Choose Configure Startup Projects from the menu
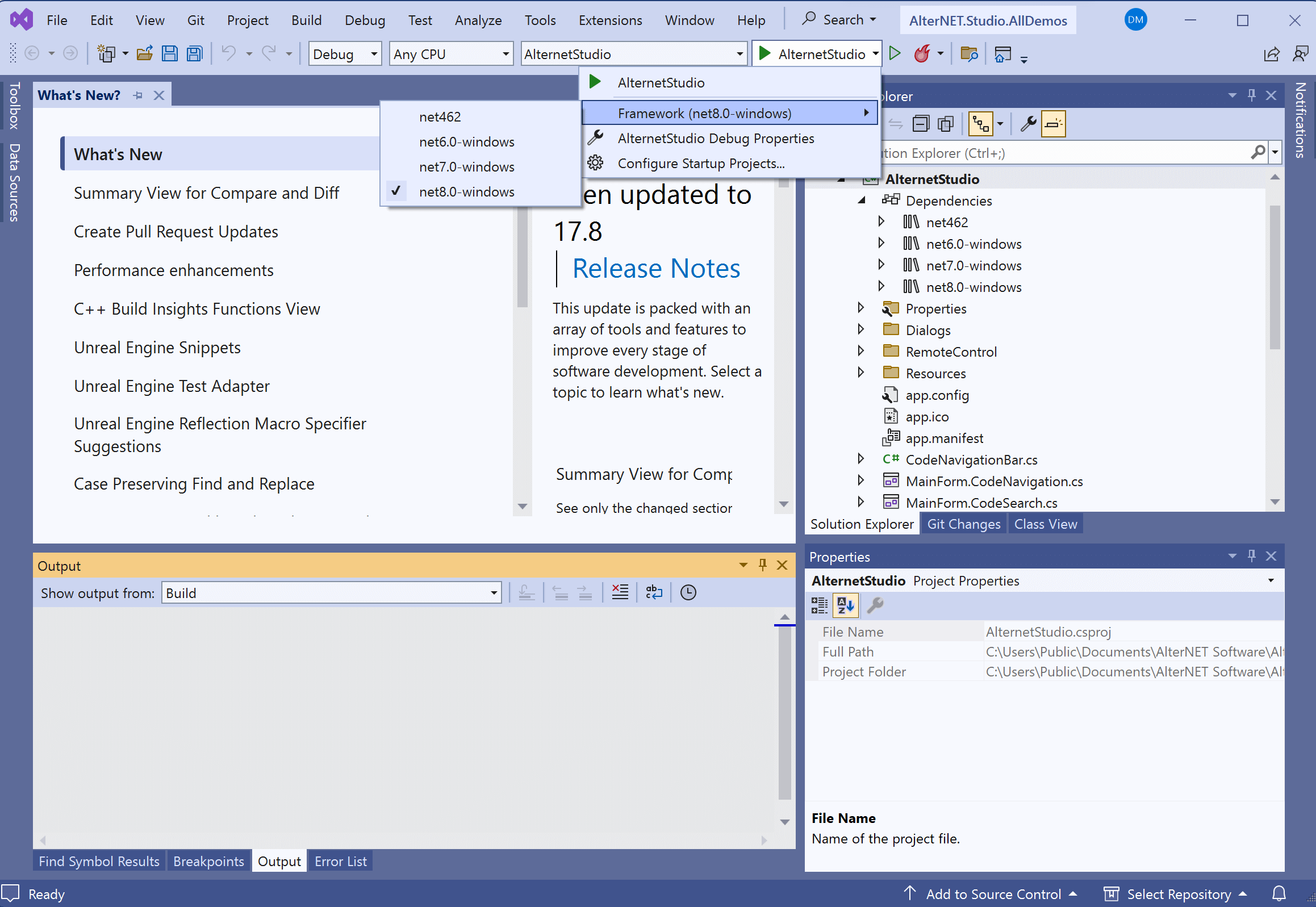The image size is (1316, 907). pos(701,163)
